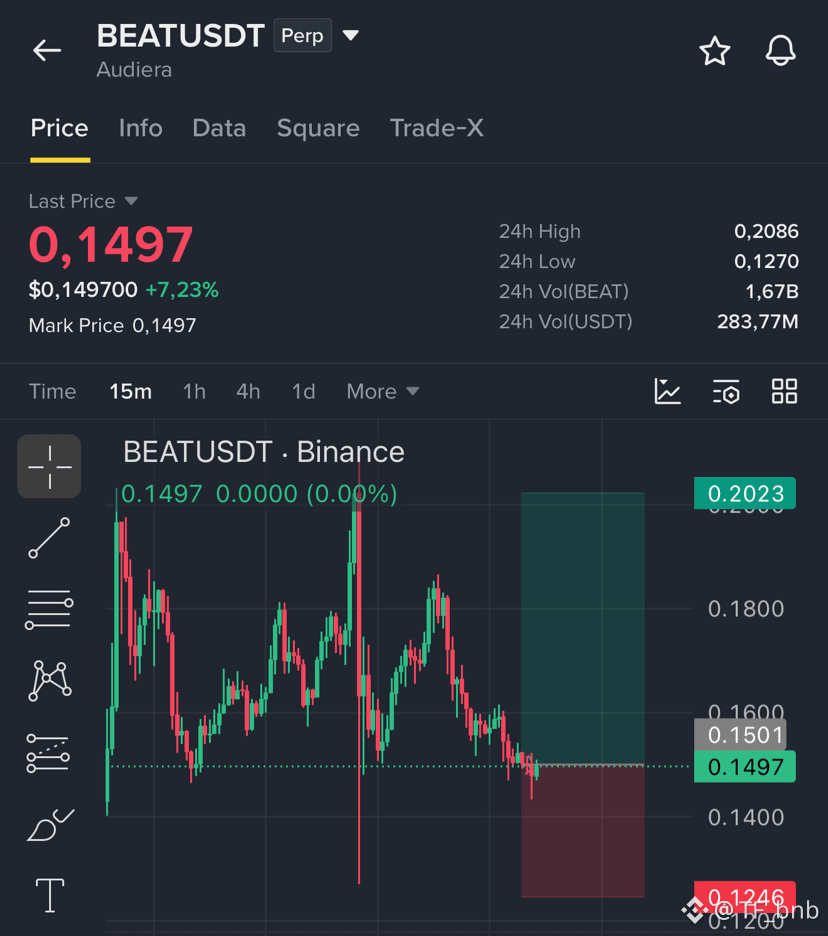
Task: Click the 24h High value 0,2086
Action: coord(766,231)
